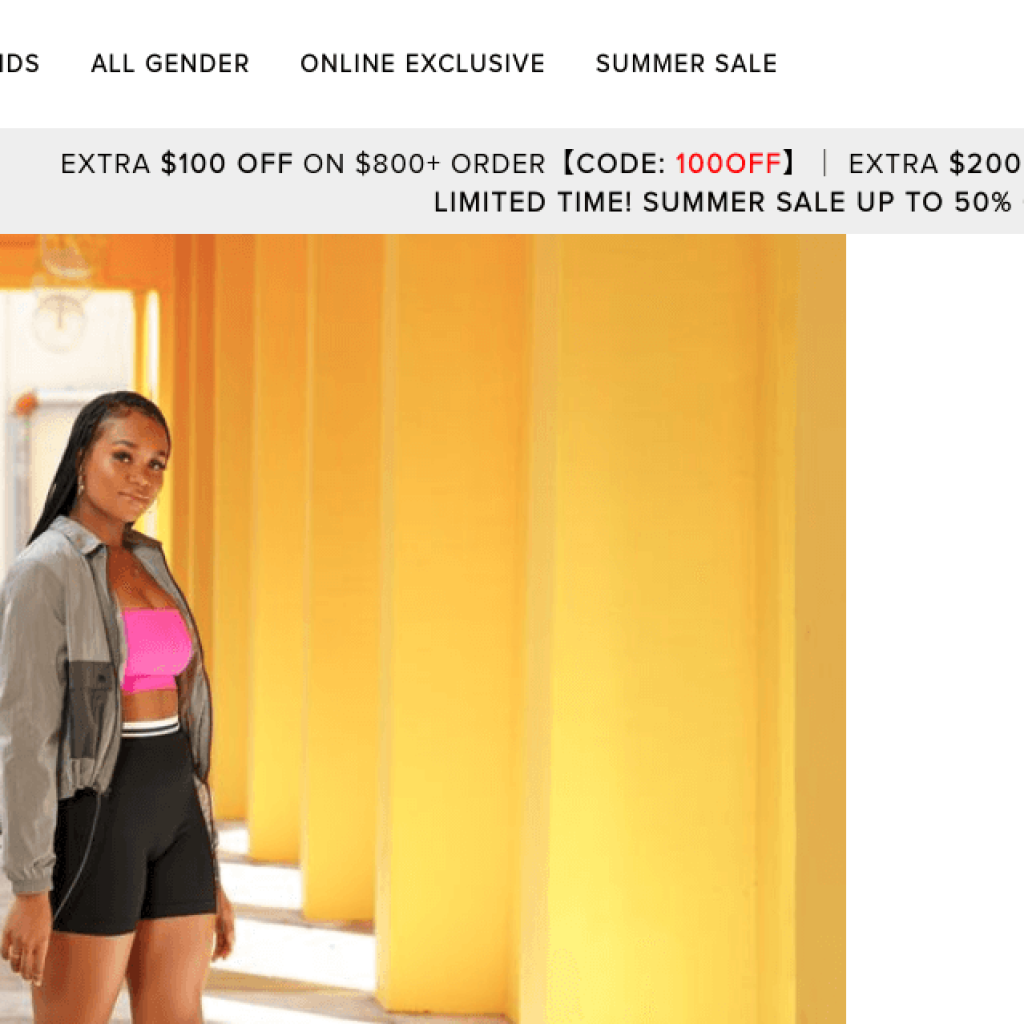Open the ONLINE EXCLUSIVE menu
The height and width of the screenshot is (1024, 1024).
coord(422,63)
